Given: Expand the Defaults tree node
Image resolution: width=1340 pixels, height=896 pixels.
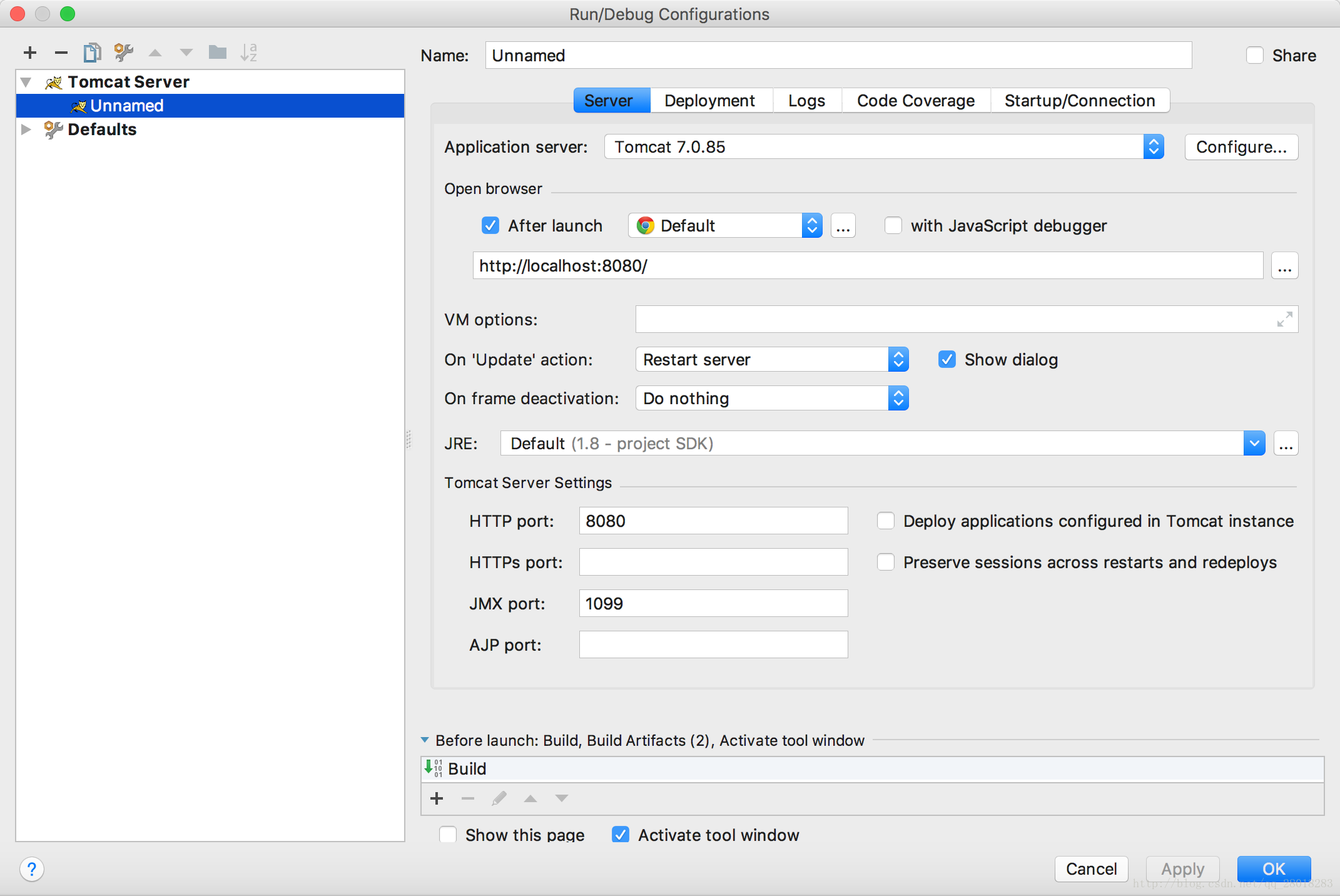Looking at the screenshot, I should pyautogui.click(x=26, y=130).
